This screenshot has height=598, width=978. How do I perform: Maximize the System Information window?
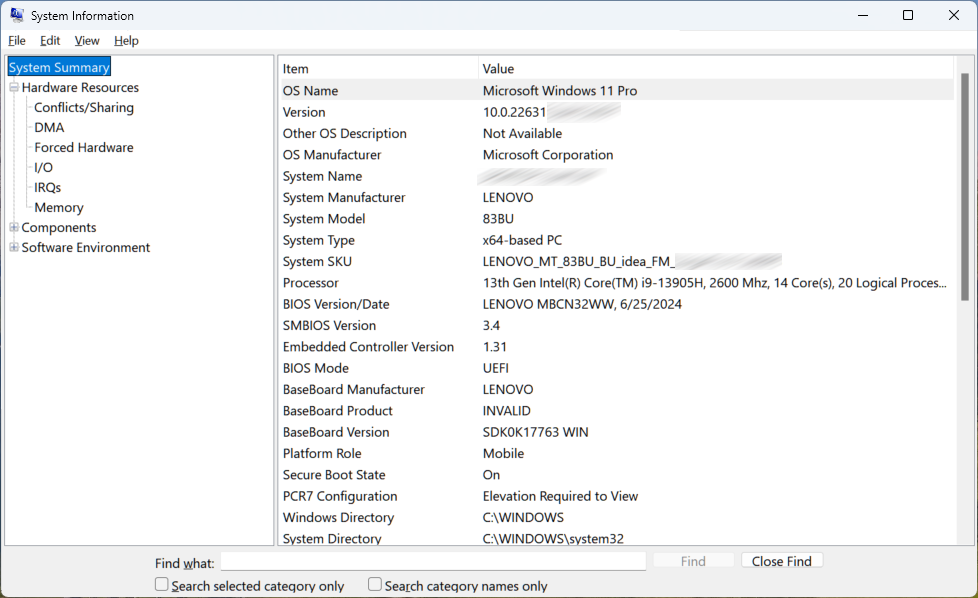(x=908, y=16)
